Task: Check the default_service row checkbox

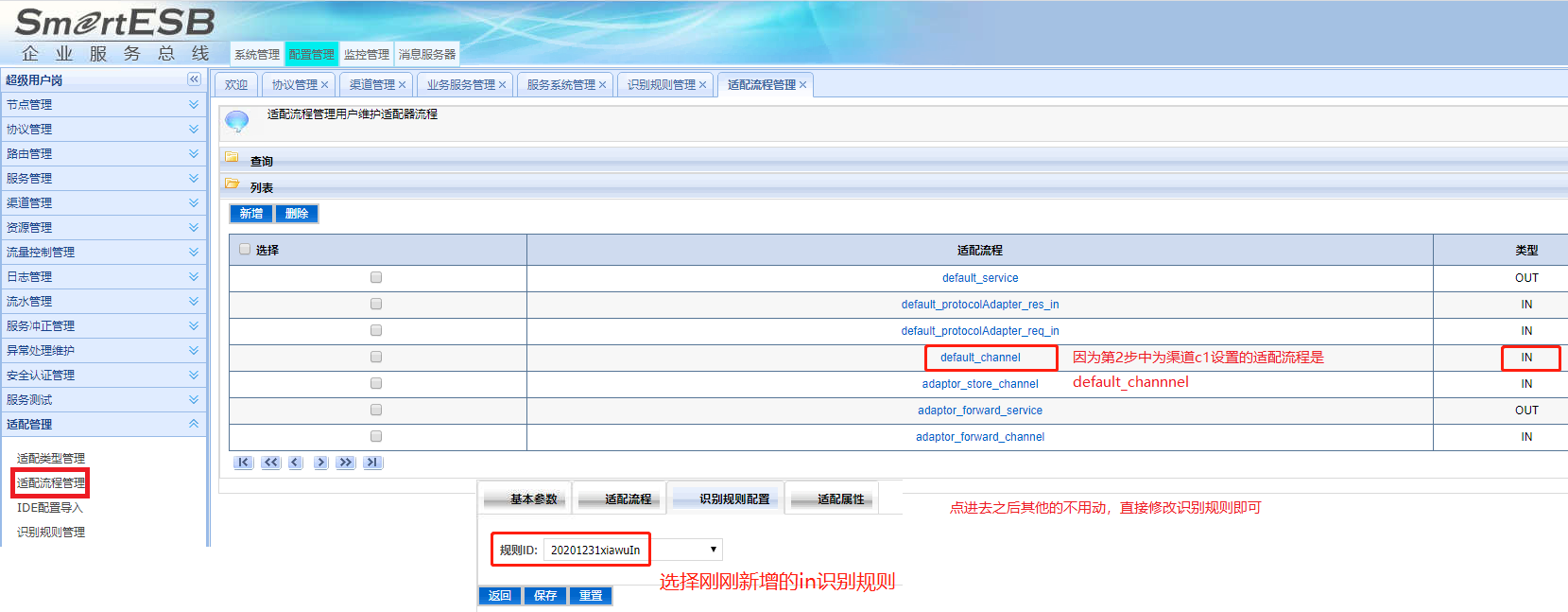Action: point(376,278)
